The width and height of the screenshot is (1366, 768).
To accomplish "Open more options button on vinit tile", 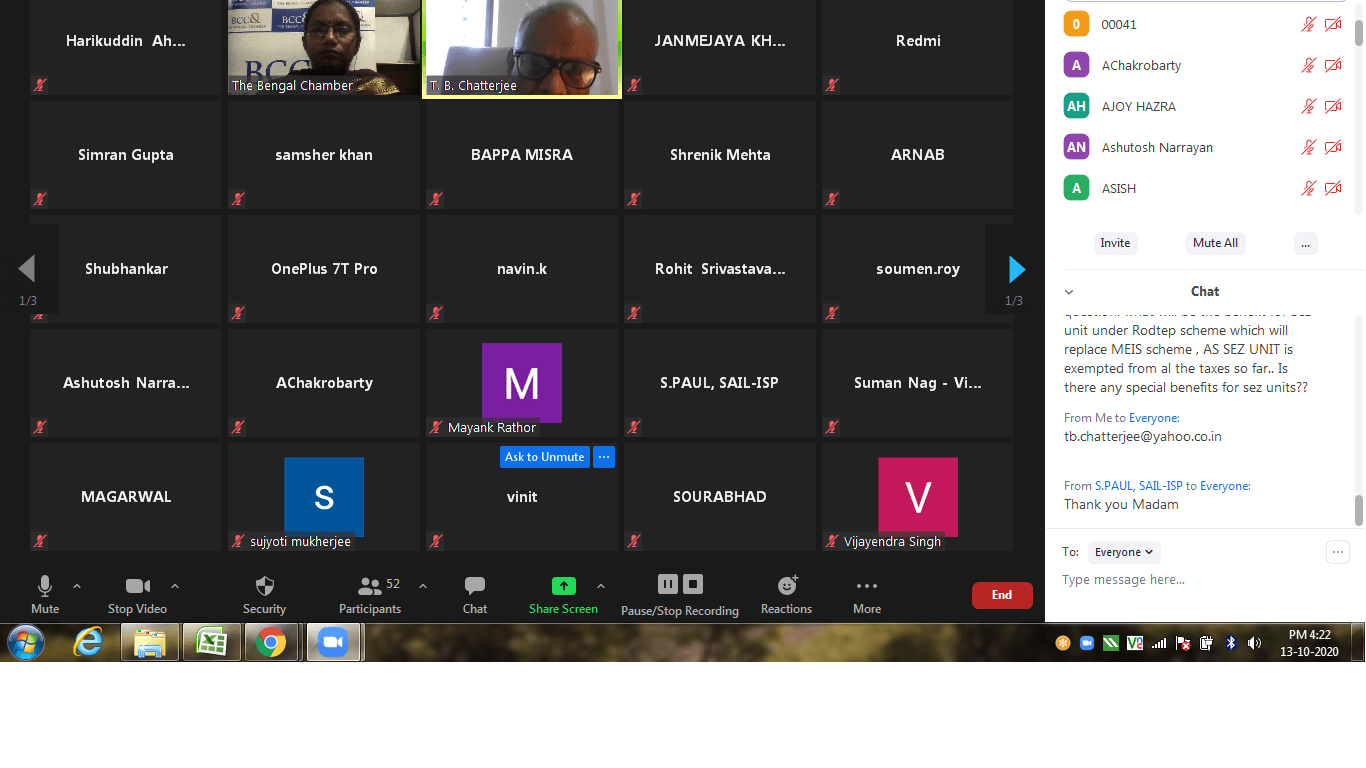I will click(x=603, y=457).
